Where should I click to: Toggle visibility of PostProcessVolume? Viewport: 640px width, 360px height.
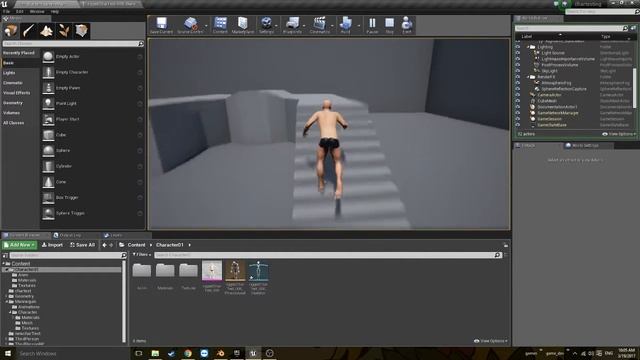[518, 65]
